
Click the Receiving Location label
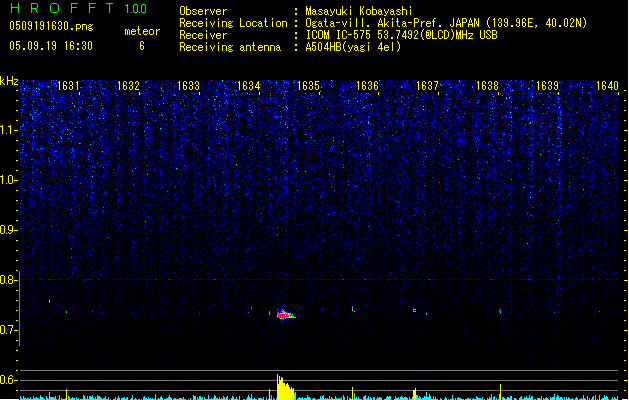[x=233, y=23]
